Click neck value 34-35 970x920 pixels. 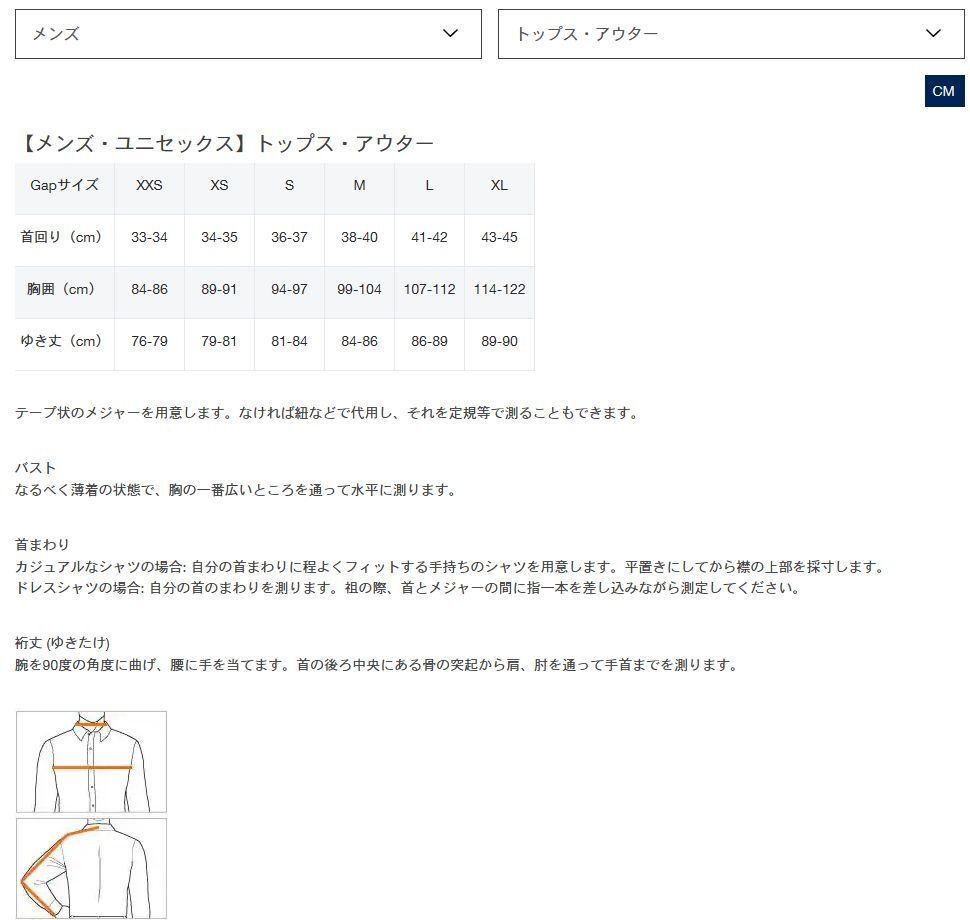click(x=219, y=237)
